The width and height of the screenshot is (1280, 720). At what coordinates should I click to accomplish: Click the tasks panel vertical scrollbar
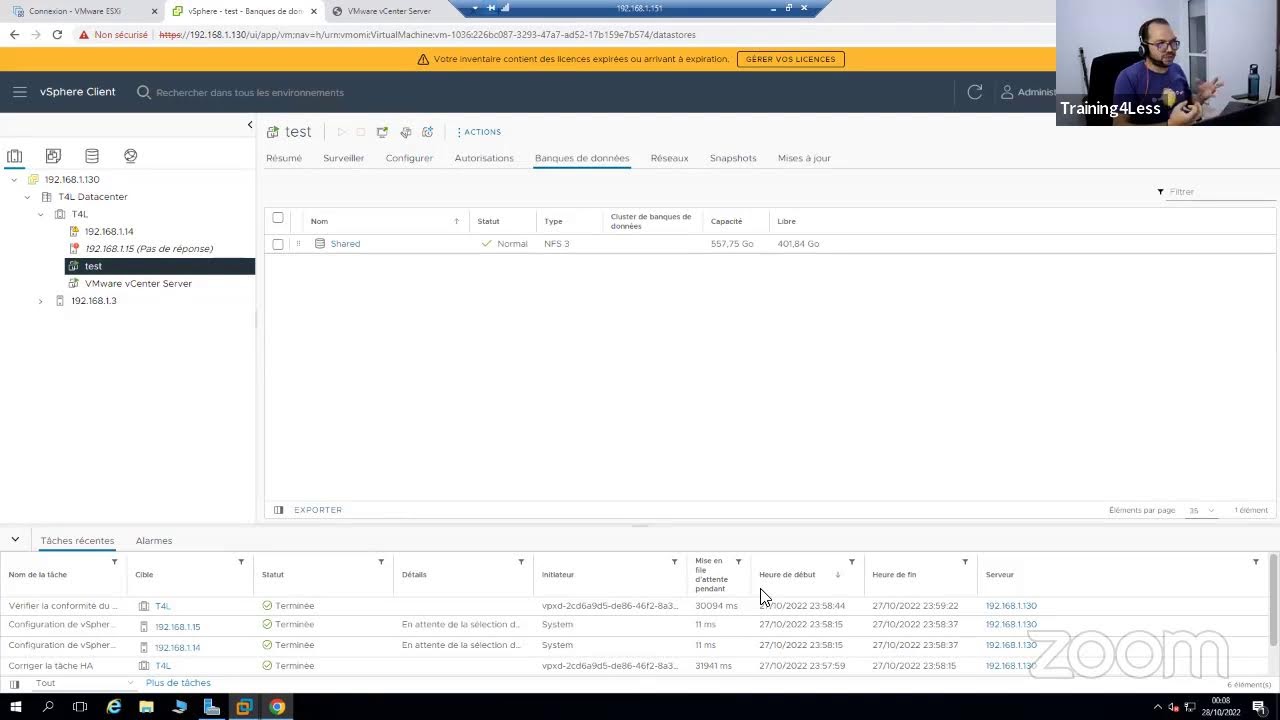[1273, 600]
